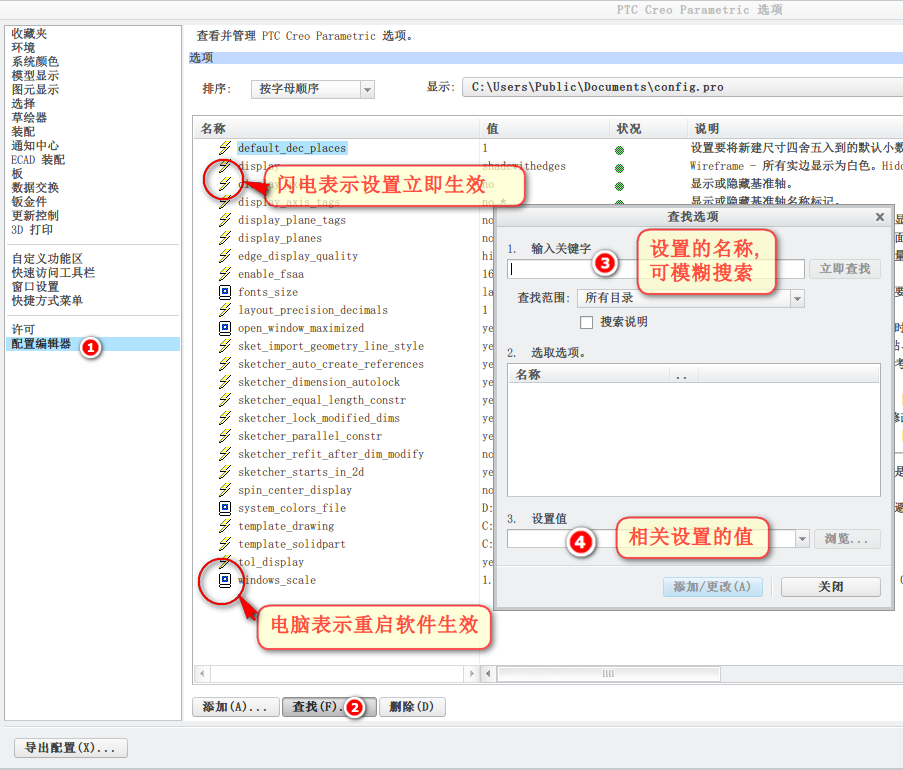Open the 设置值 value dropdown arrow
903x770 pixels.
(x=802, y=539)
